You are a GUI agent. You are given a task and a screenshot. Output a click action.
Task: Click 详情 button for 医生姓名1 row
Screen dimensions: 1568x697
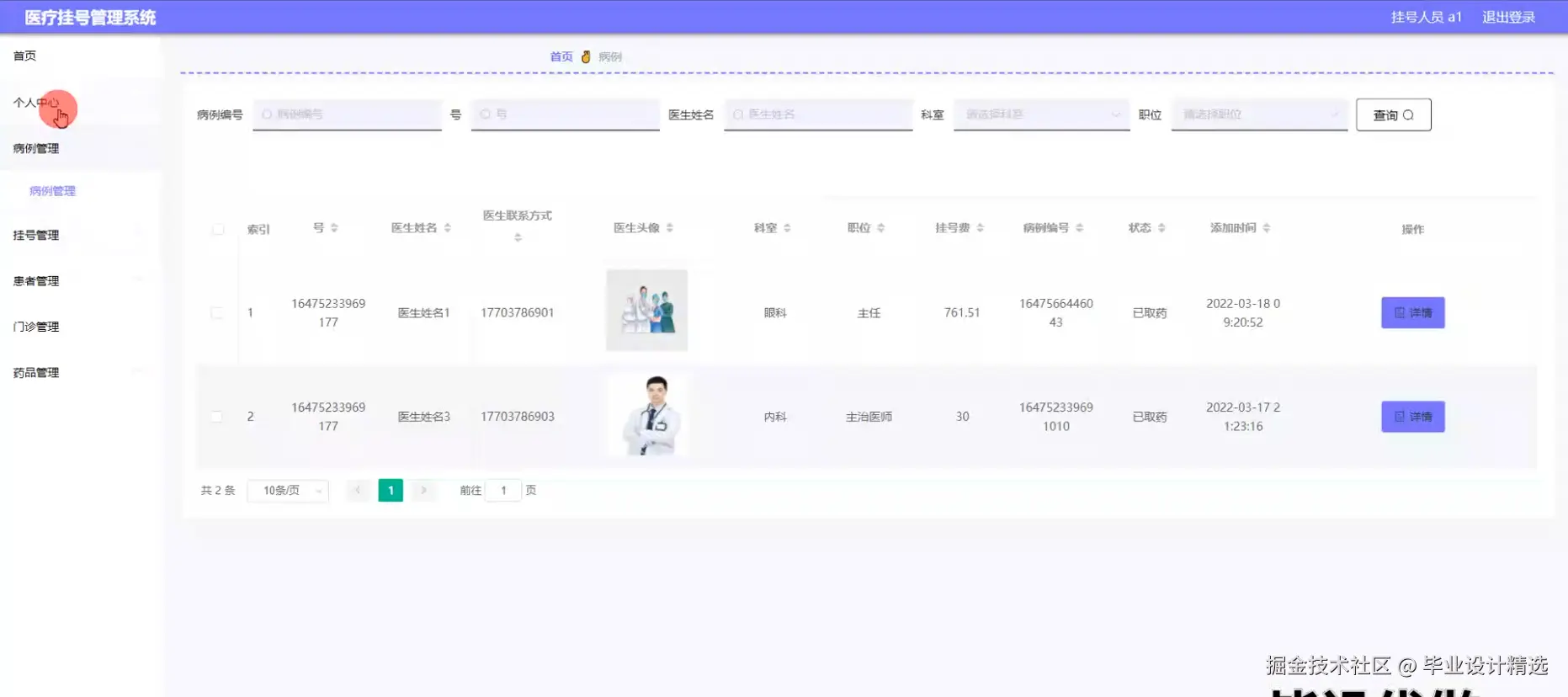click(1412, 312)
